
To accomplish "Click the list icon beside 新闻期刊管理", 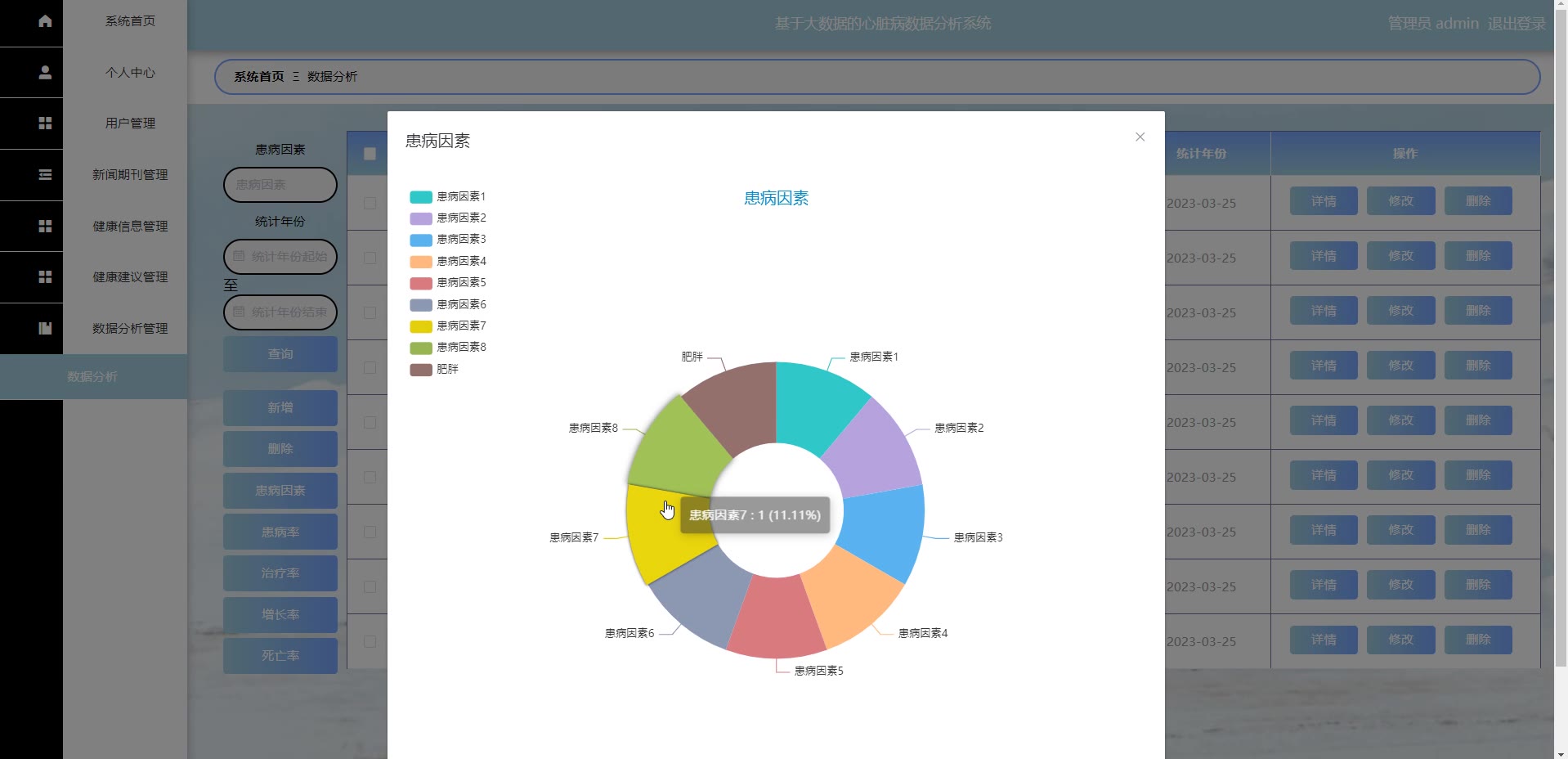I will 45,174.
